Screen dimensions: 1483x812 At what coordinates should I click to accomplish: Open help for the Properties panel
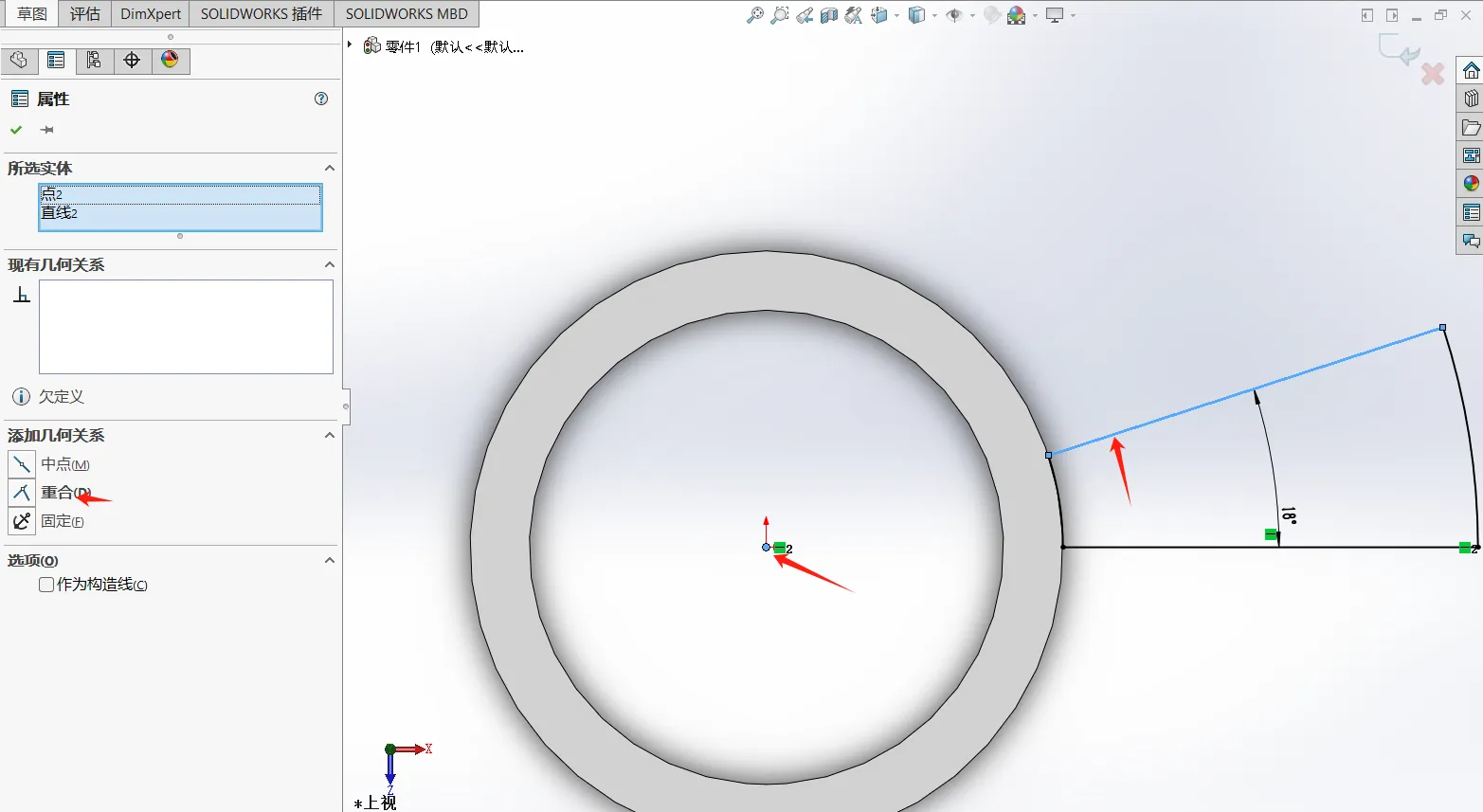point(321,99)
